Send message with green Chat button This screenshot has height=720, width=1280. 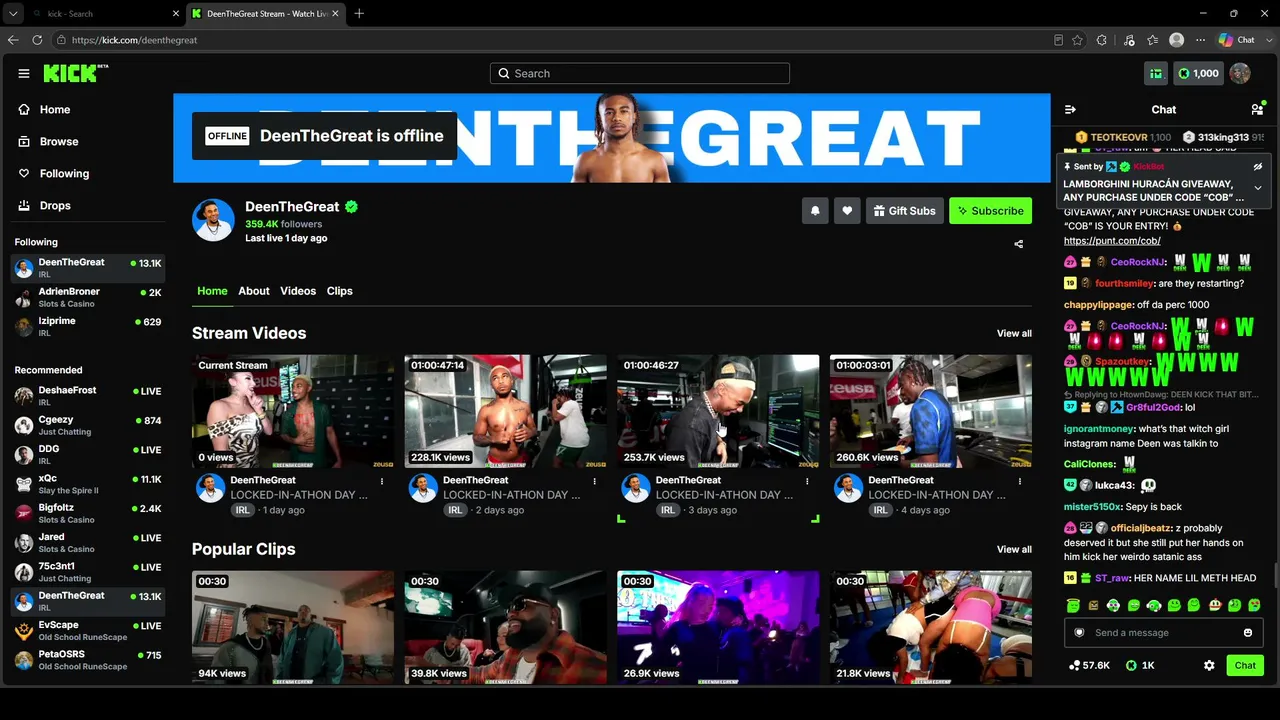pos(1245,665)
